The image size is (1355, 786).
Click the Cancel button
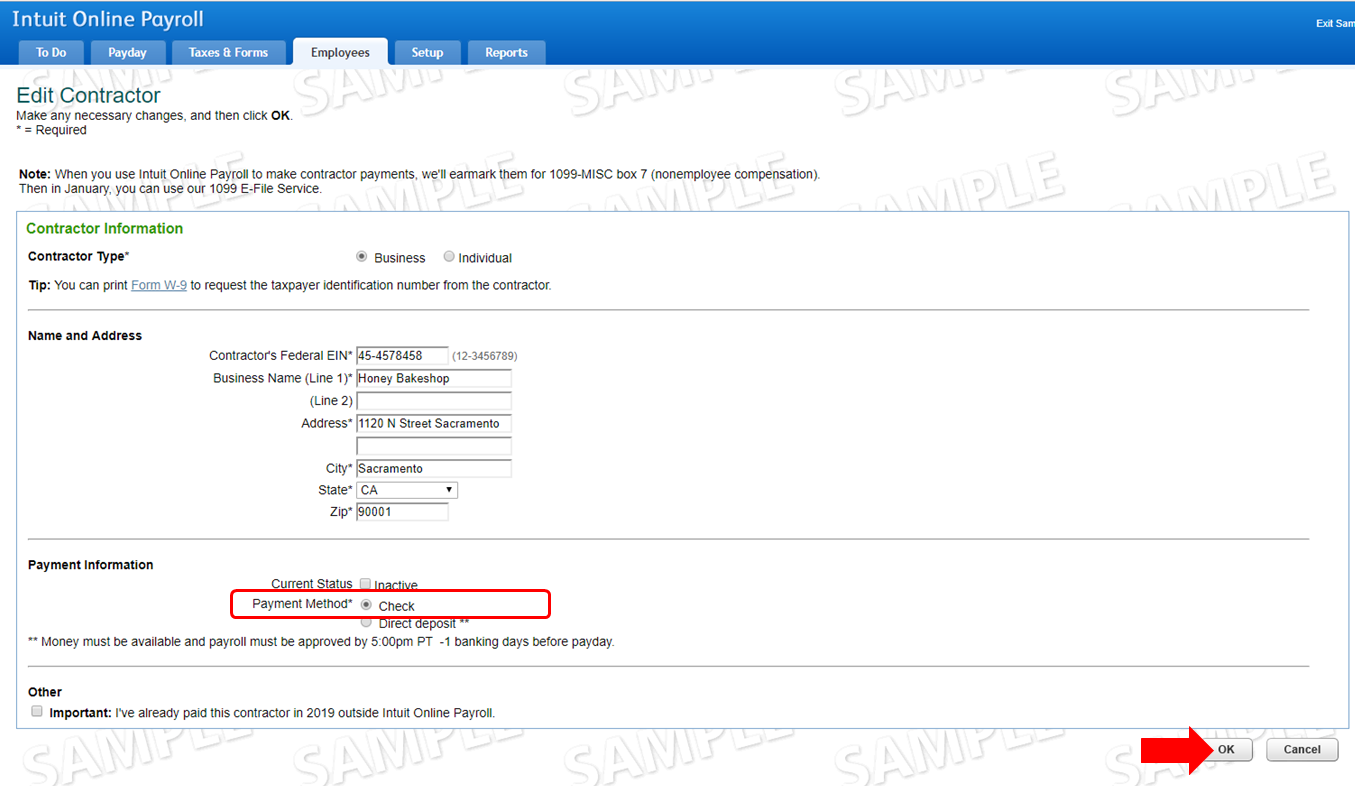(x=1302, y=749)
